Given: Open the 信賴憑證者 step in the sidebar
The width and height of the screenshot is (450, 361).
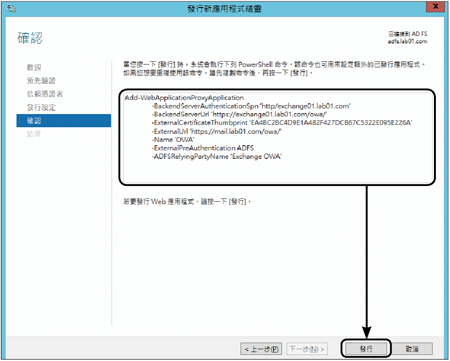Looking at the screenshot, I should 45,94.
